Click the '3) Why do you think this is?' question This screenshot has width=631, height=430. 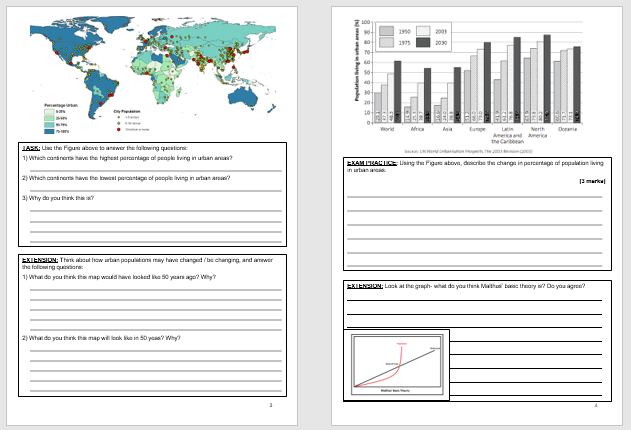click(x=58, y=198)
